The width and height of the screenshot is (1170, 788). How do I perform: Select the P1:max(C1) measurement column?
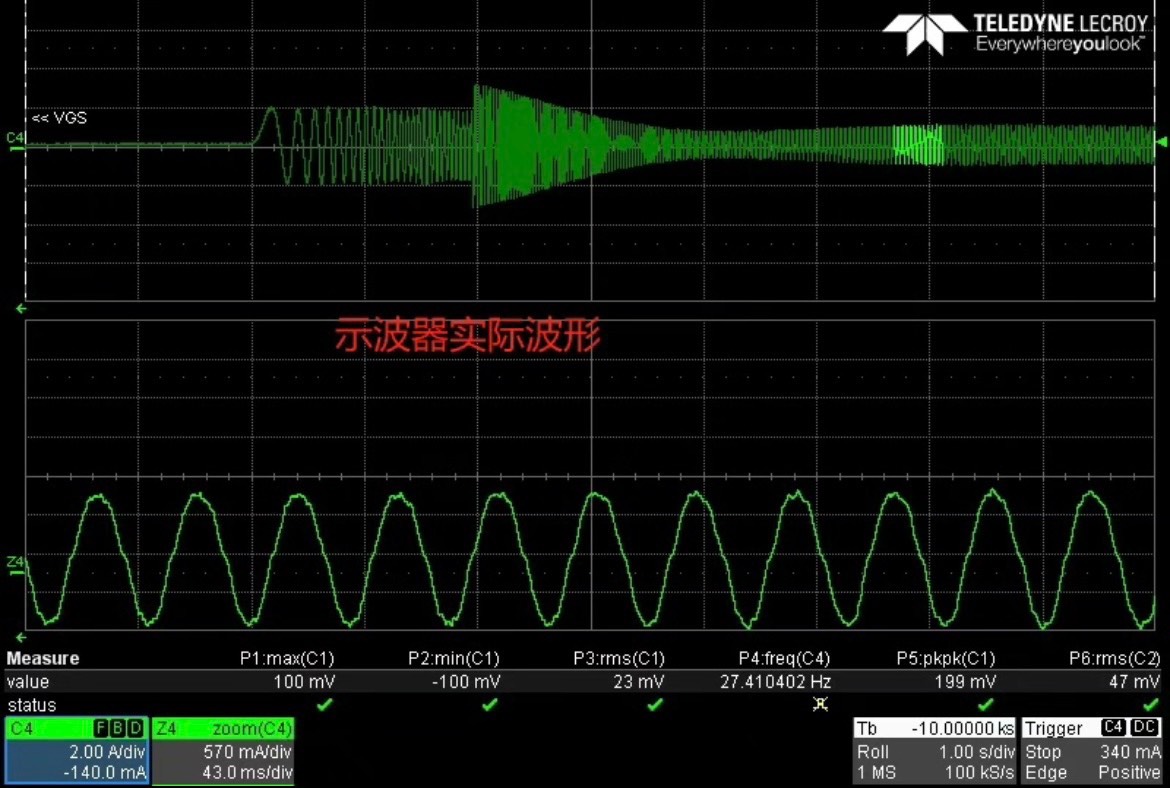click(287, 658)
